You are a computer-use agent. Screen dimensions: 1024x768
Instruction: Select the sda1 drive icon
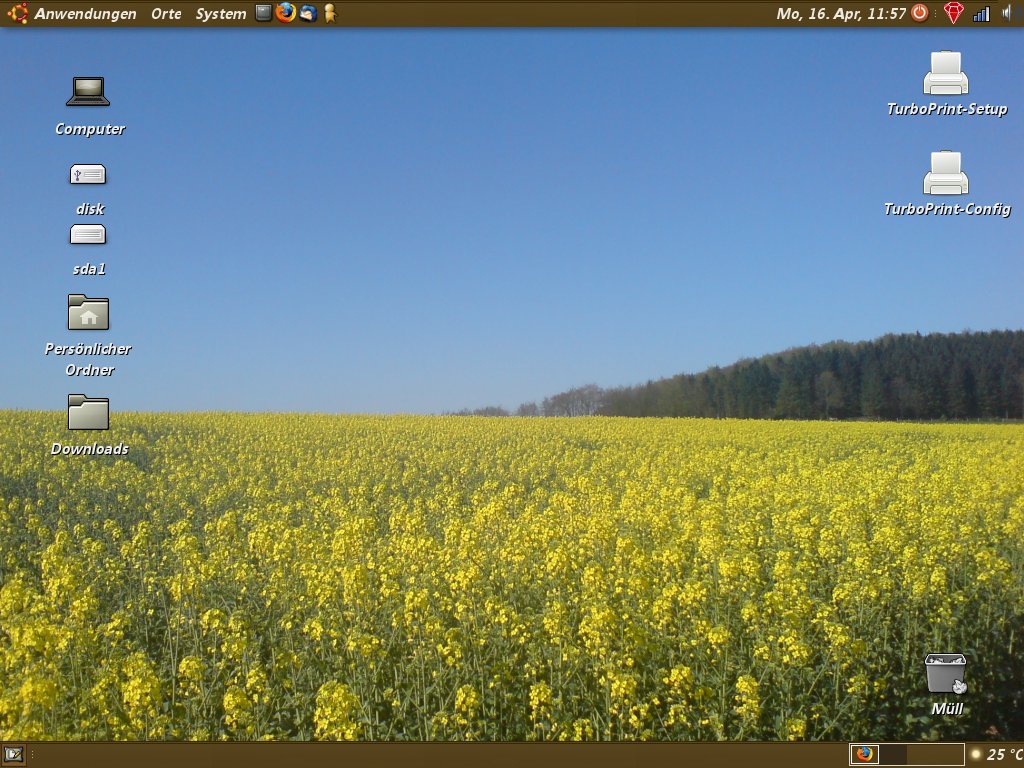pos(88,234)
